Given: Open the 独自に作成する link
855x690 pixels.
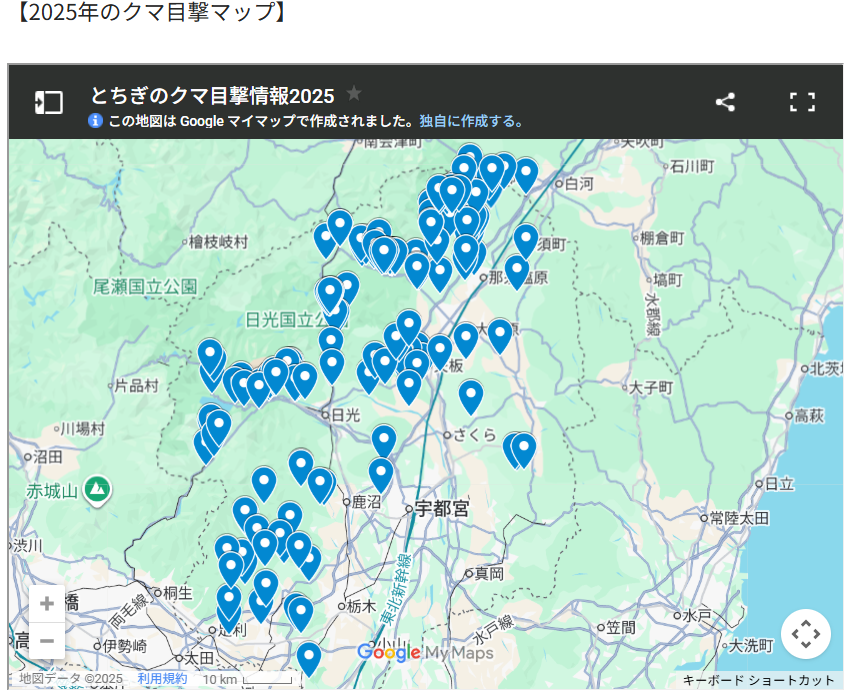Looking at the screenshot, I should (x=470, y=121).
